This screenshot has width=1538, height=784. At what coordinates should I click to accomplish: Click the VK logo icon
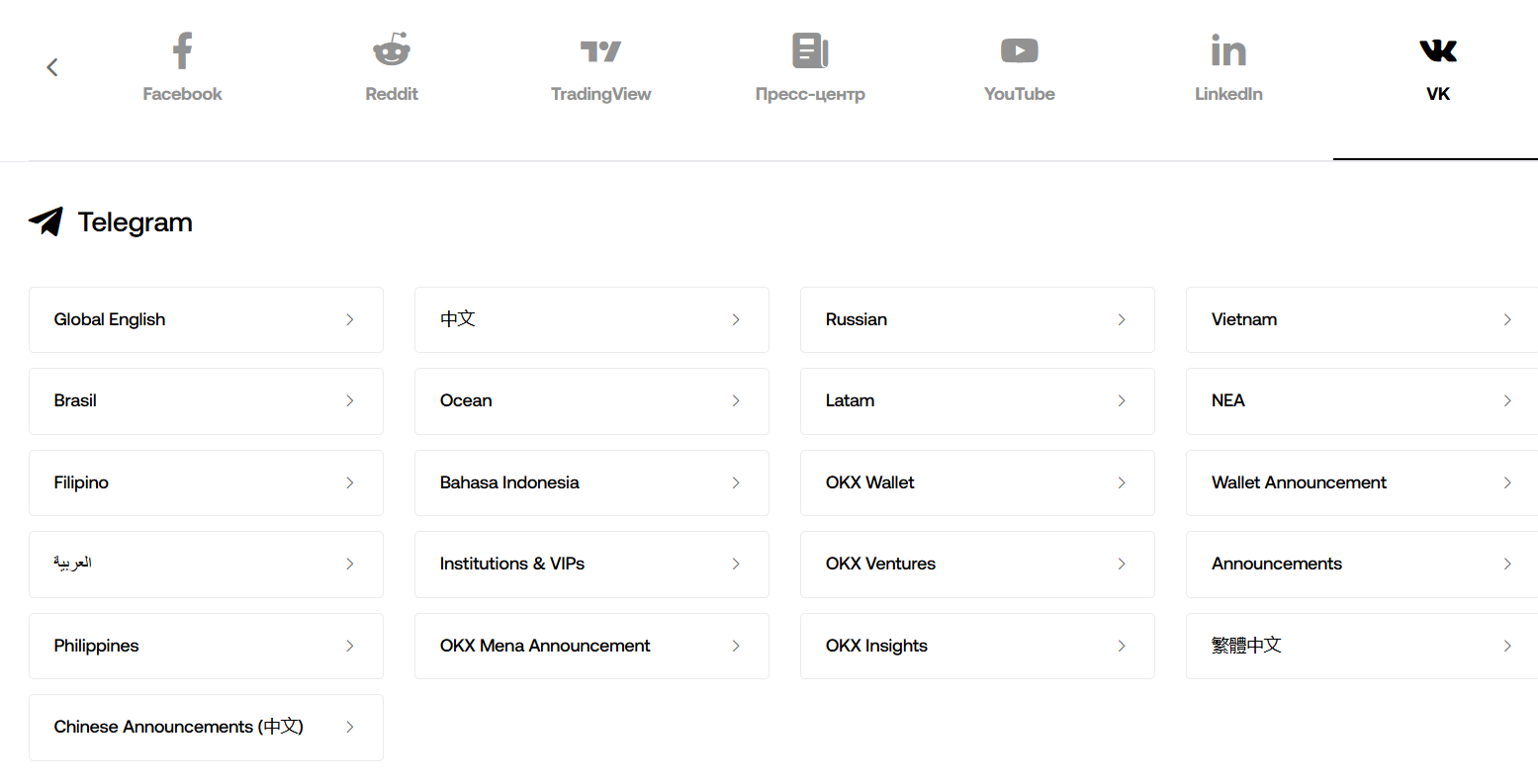coord(1438,50)
